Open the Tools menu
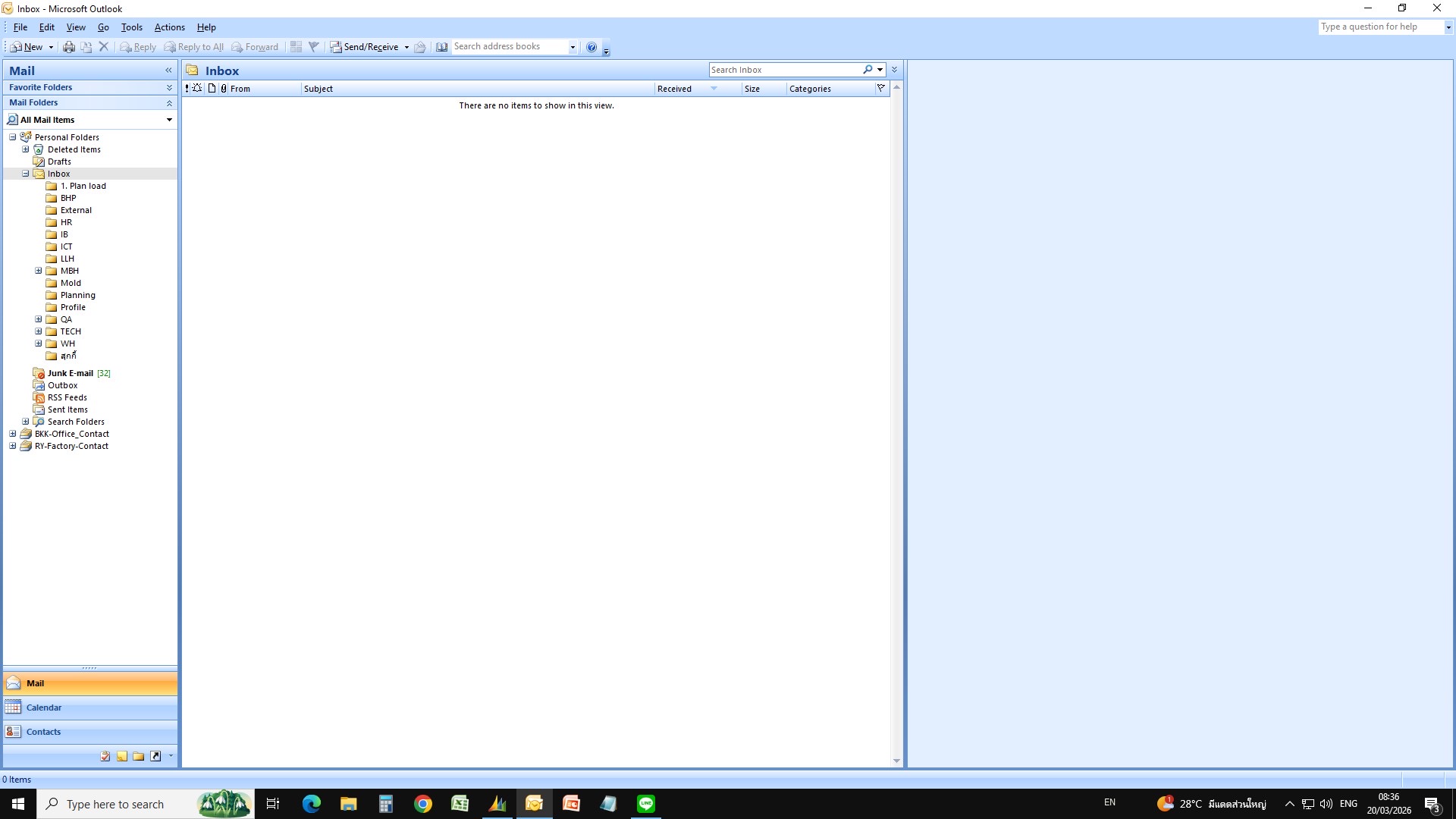The height and width of the screenshot is (819, 1456). [131, 27]
